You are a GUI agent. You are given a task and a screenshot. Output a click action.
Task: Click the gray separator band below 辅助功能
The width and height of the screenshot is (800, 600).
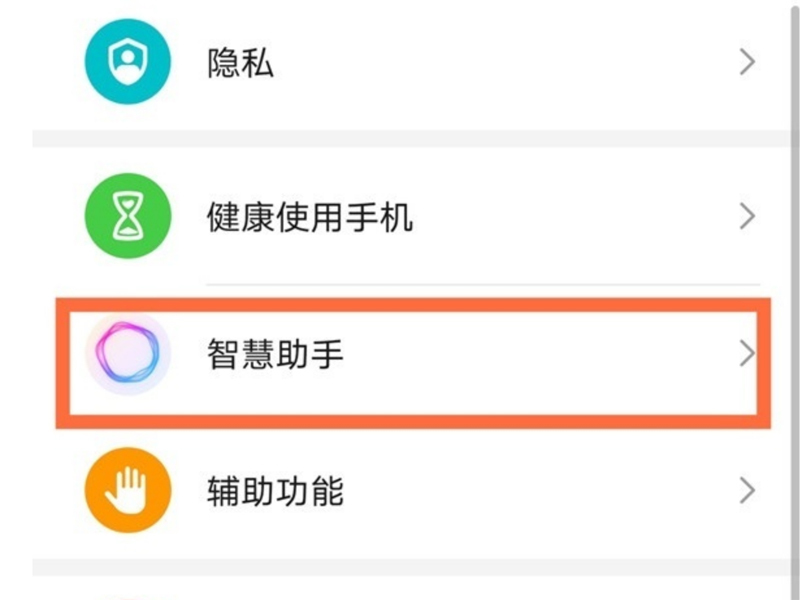point(400,566)
